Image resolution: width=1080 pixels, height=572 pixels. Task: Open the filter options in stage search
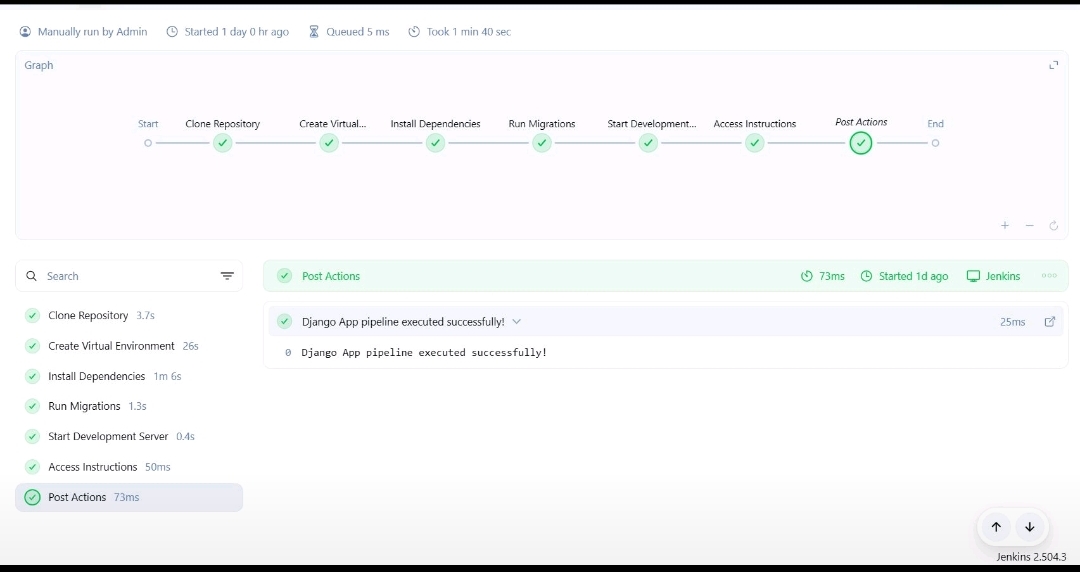(227, 276)
